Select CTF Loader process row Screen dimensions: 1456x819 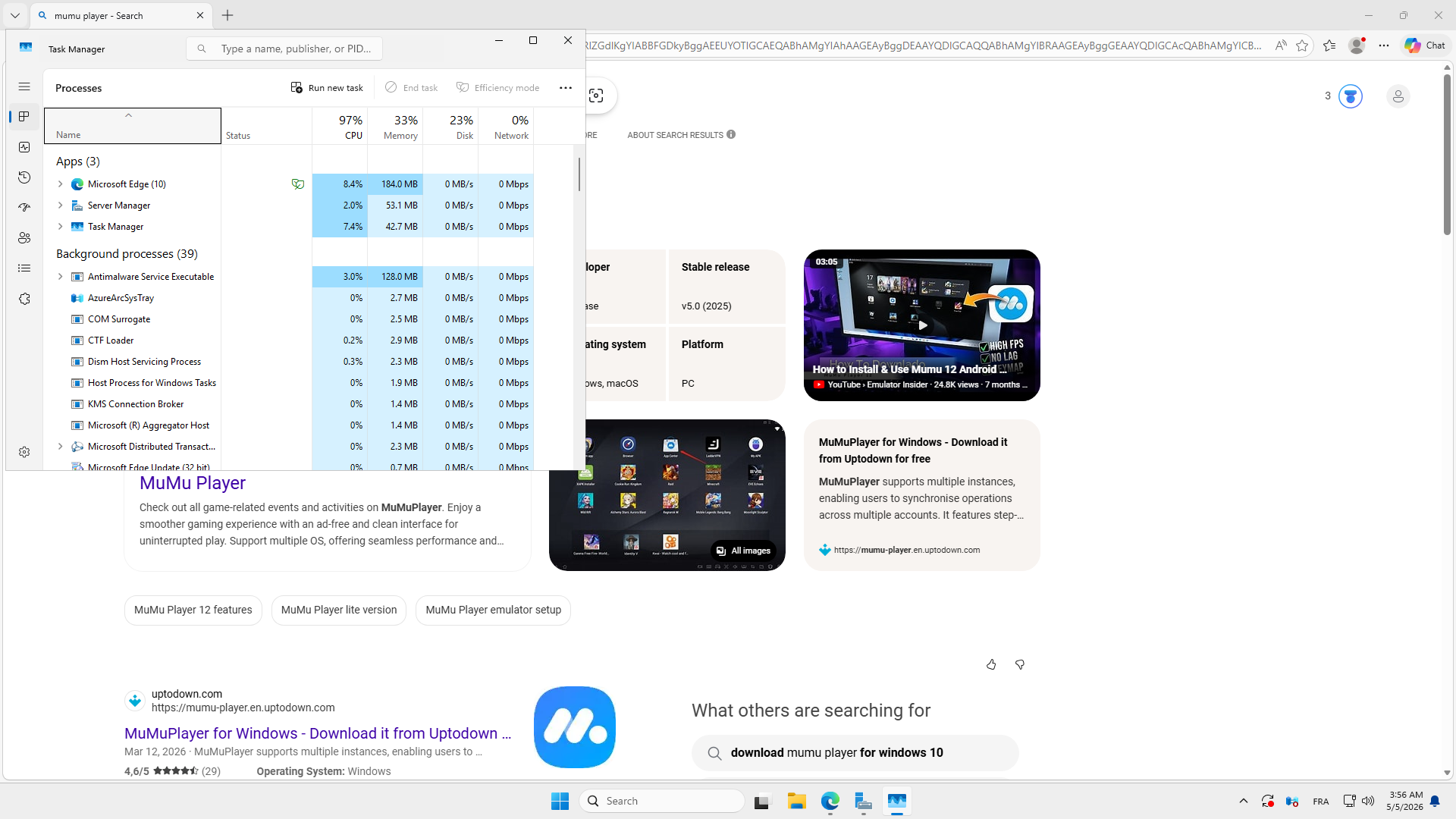pyautogui.click(x=289, y=340)
